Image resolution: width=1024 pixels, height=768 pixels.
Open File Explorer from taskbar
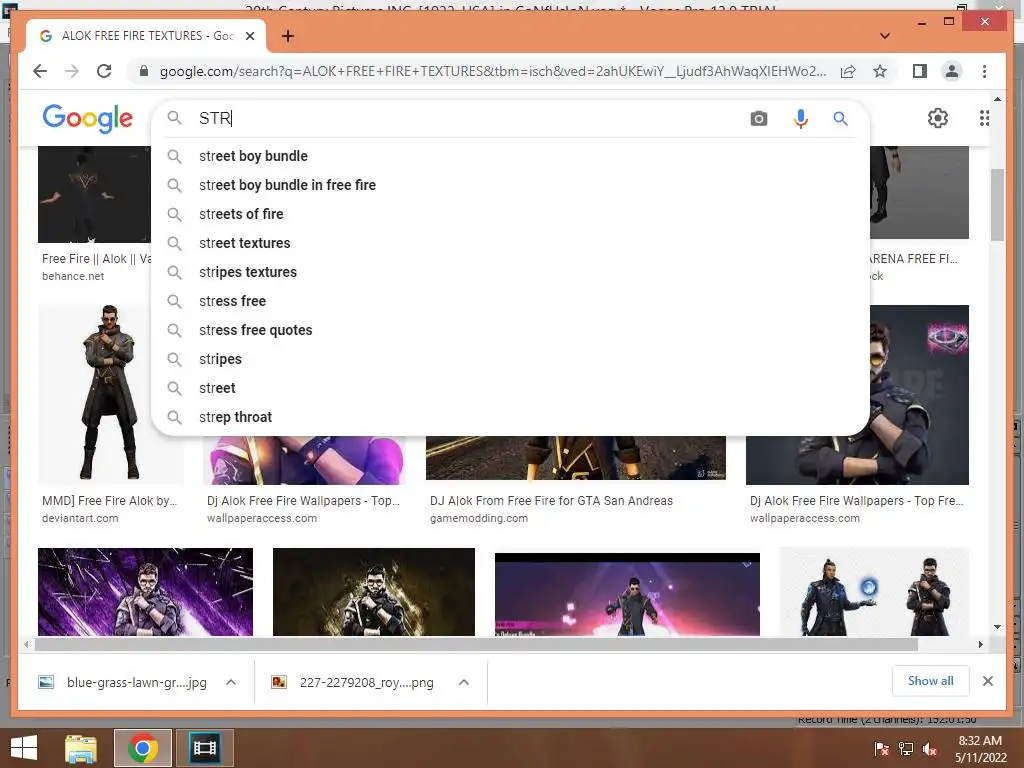[81, 748]
